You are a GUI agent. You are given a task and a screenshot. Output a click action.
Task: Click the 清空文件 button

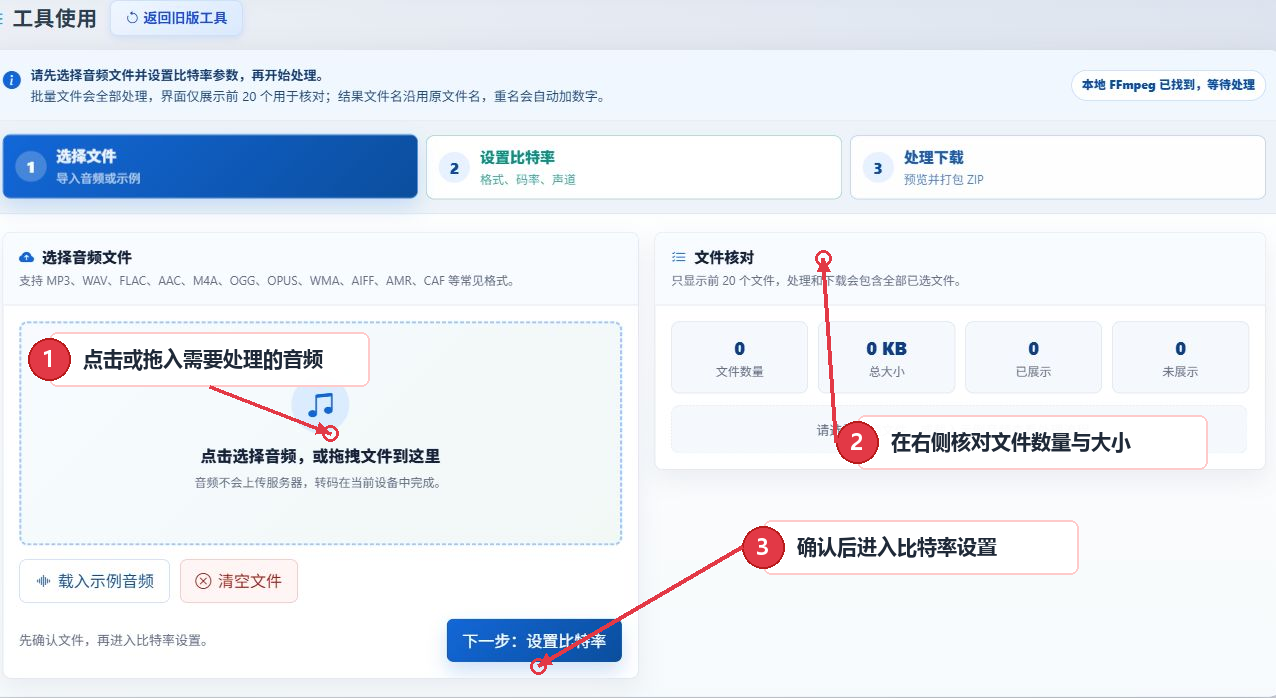tap(239, 581)
